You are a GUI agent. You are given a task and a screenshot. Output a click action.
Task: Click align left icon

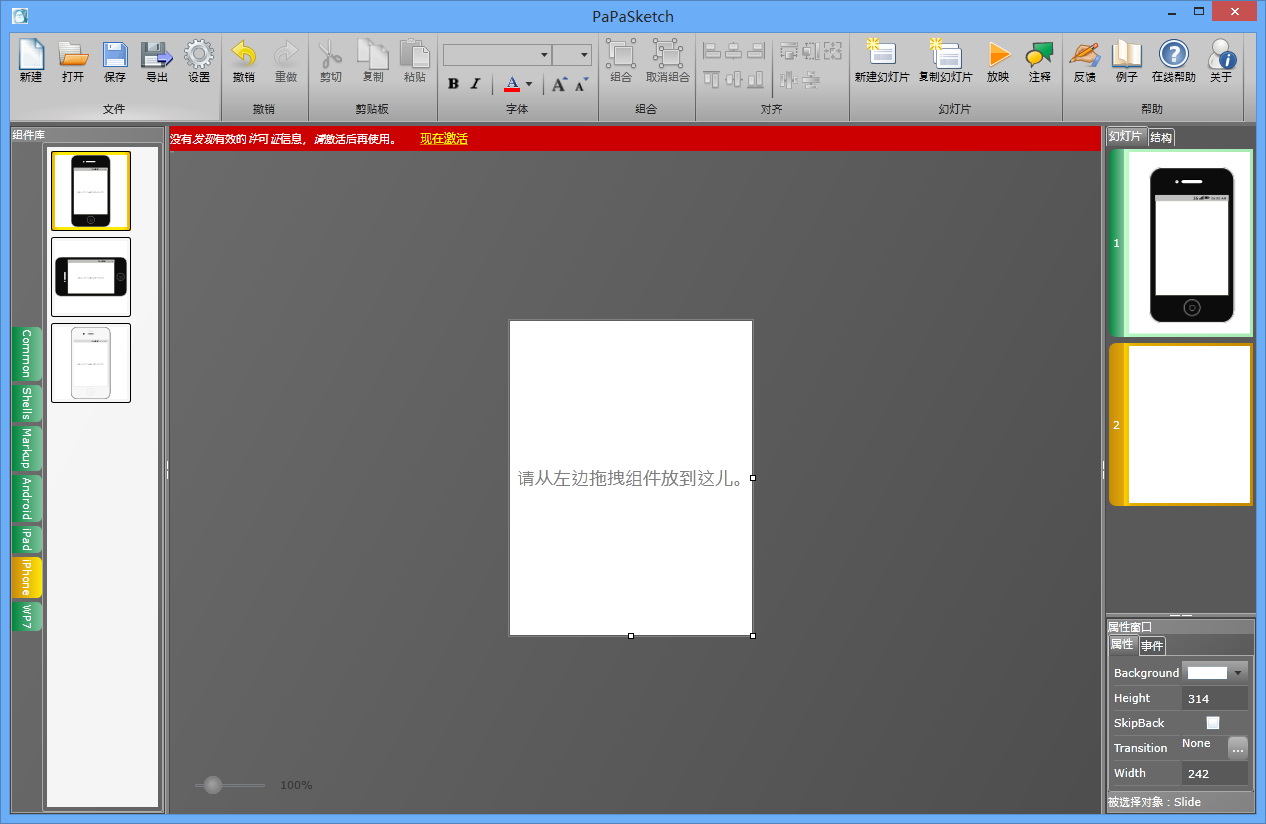pyautogui.click(x=712, y=50)
